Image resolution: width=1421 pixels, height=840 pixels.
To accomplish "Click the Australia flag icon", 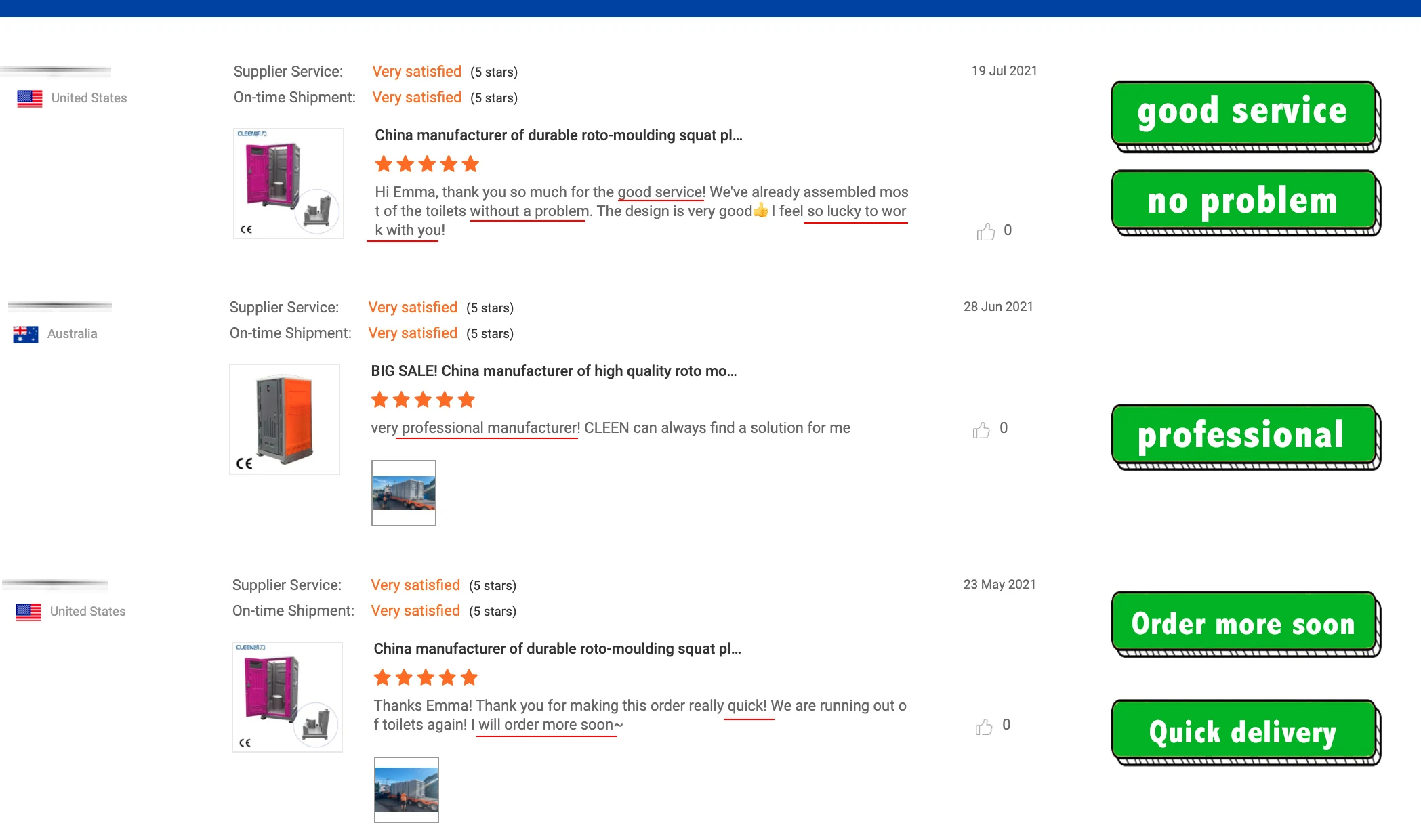I will click(26, 334).
